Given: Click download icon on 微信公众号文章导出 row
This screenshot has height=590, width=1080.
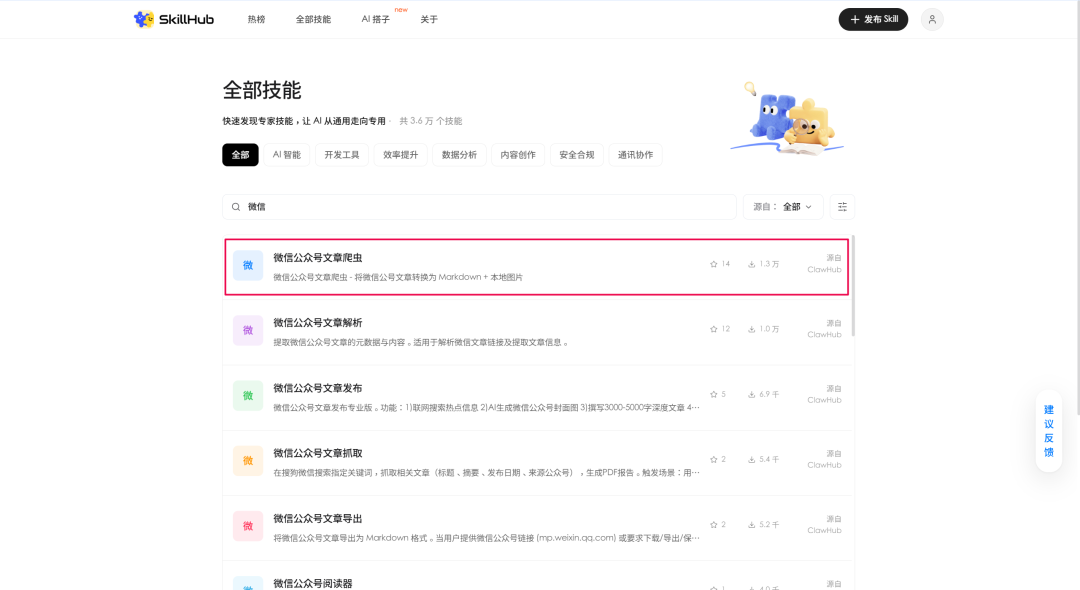Looking at the screenshot, I should tap(751, 525).
